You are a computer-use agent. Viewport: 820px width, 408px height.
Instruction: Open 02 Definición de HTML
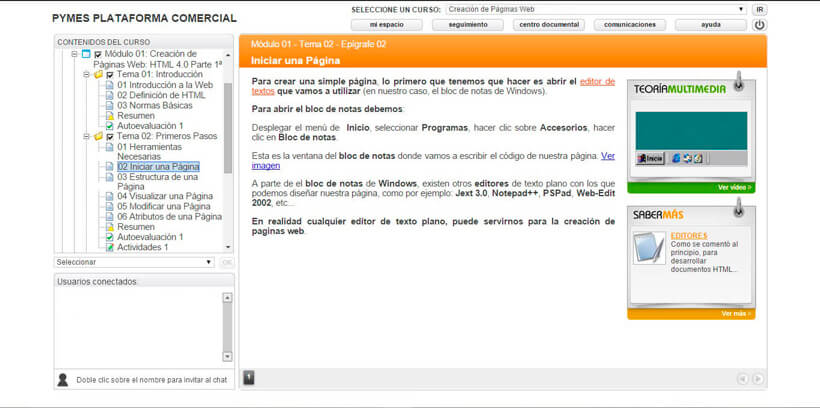pos(161,95)
